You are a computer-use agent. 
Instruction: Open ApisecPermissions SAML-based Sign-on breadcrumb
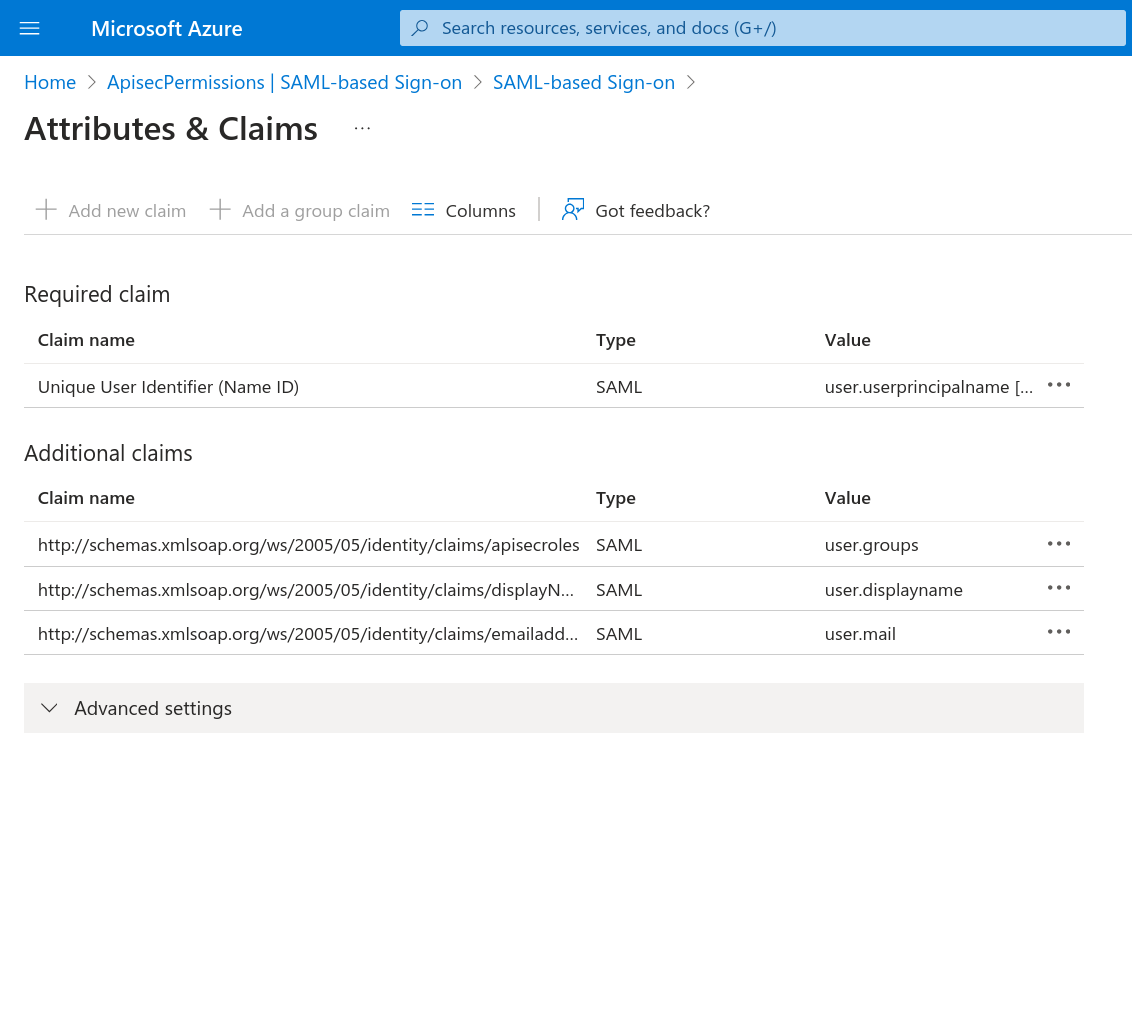(x=284, y=82)
